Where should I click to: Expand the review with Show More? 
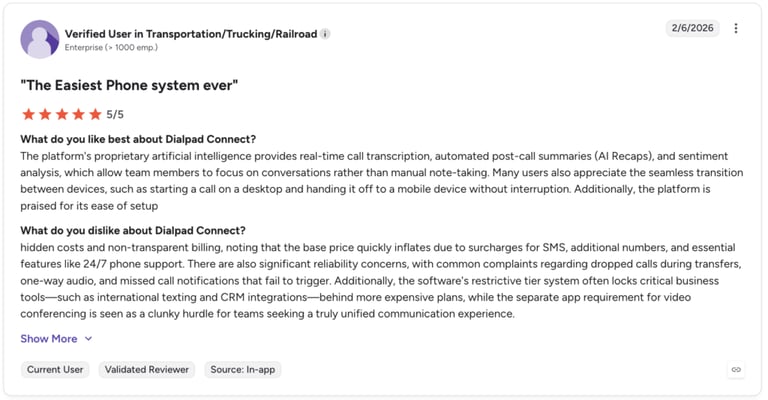pos(49,339)
